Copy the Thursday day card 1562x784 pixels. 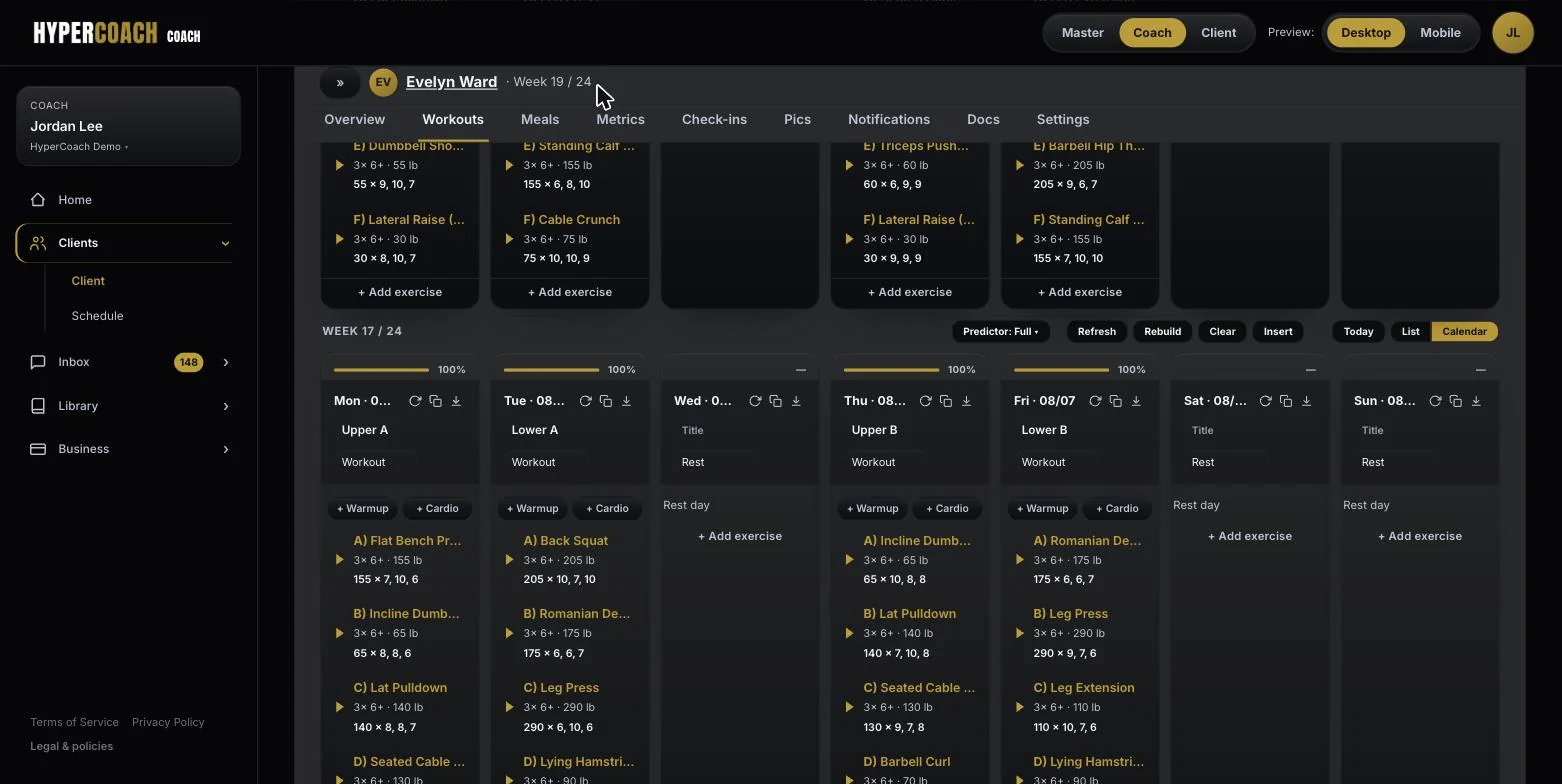click(946, 401)
